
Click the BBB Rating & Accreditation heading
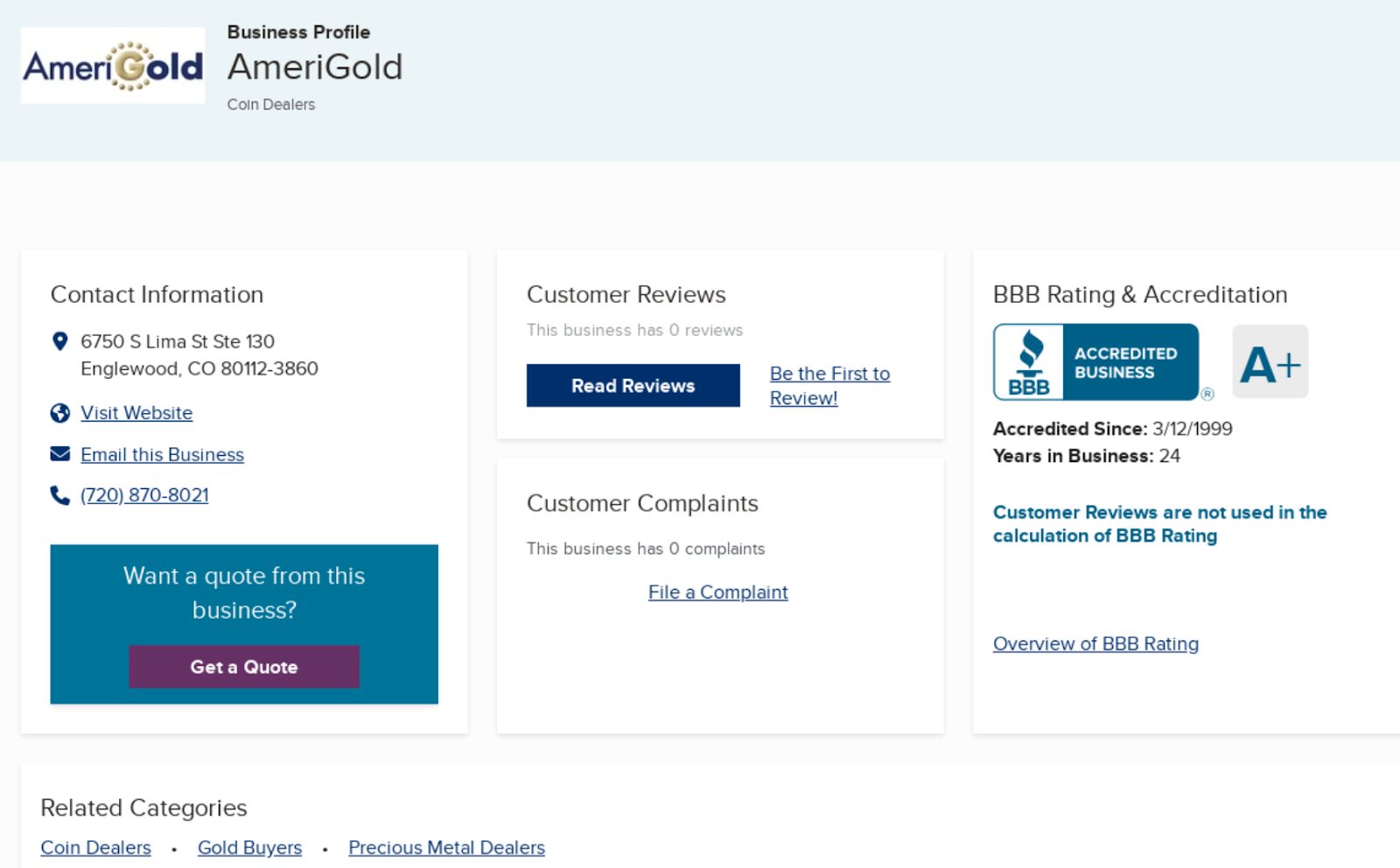(x=1140, y=295)
